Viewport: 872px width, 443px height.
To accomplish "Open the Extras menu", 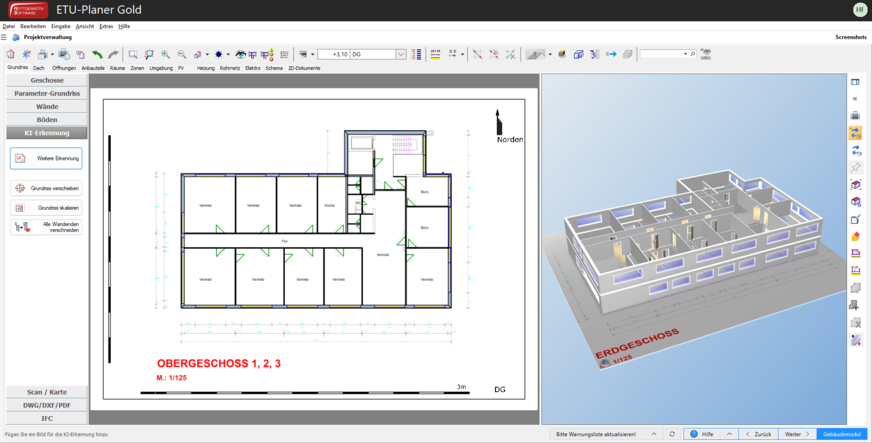I will (106, 26).
